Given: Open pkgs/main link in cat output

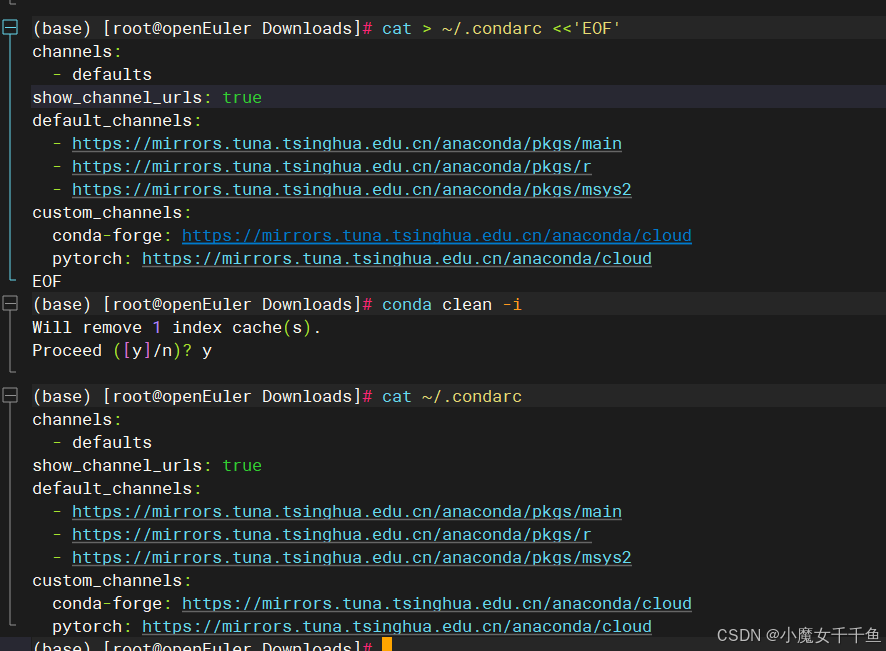Looking at the screenshot, I should tap(347, 511).
